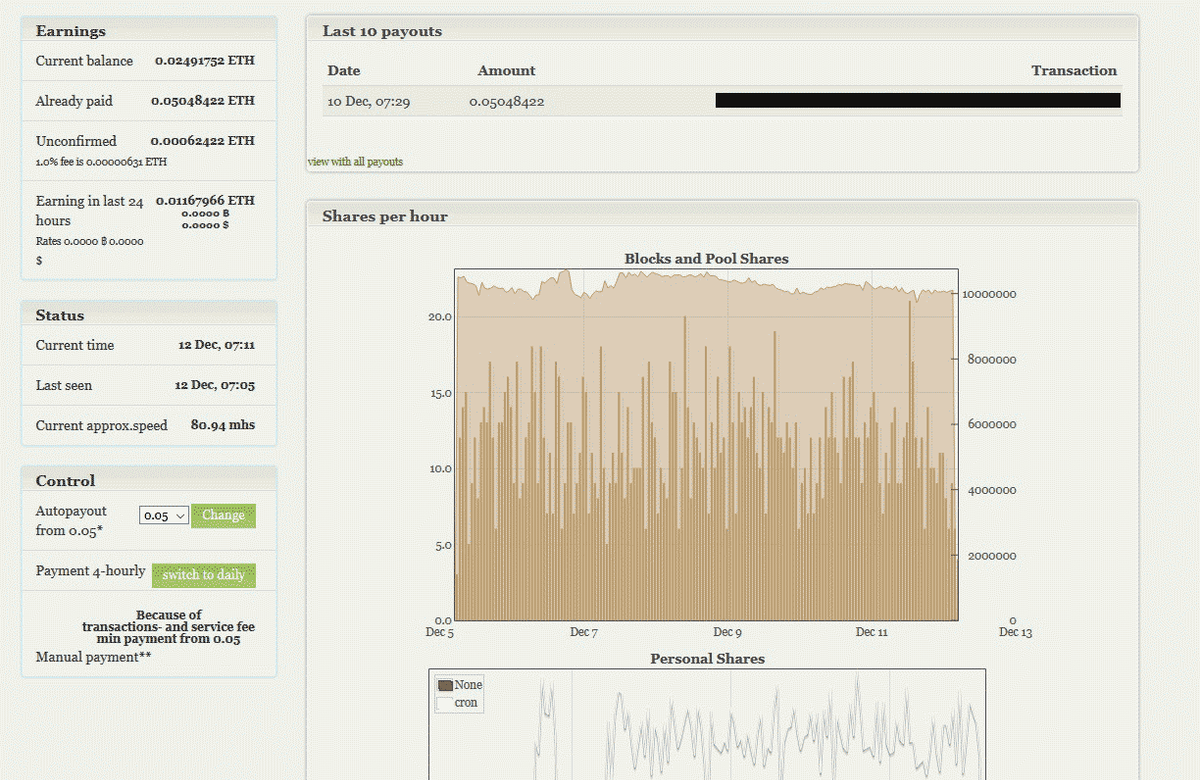The width and height of the screenshot is (1200, 780).
Task: Open the view with all payouts link
Action: [x=355, y=162]
